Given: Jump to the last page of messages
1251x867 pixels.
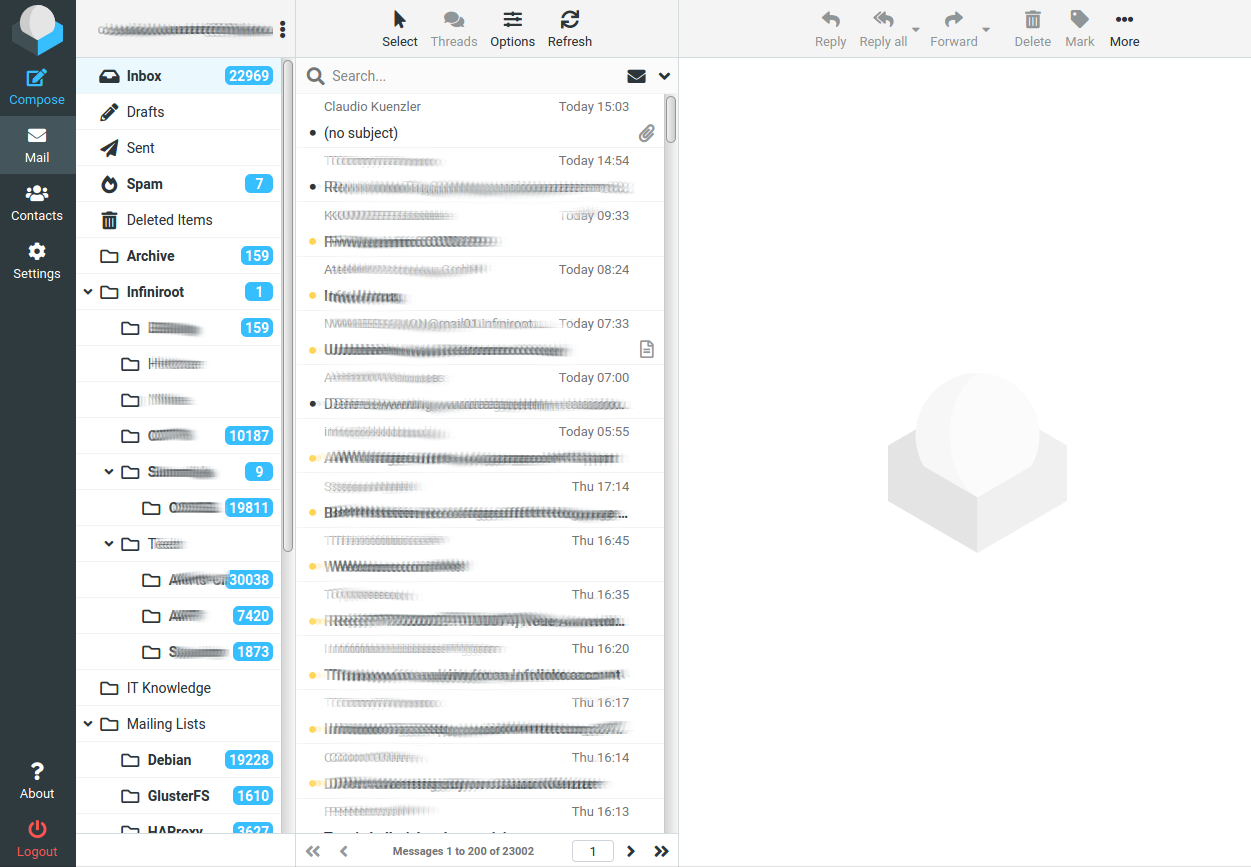Looking at the screenshot, I should click(x=661, y=851).
